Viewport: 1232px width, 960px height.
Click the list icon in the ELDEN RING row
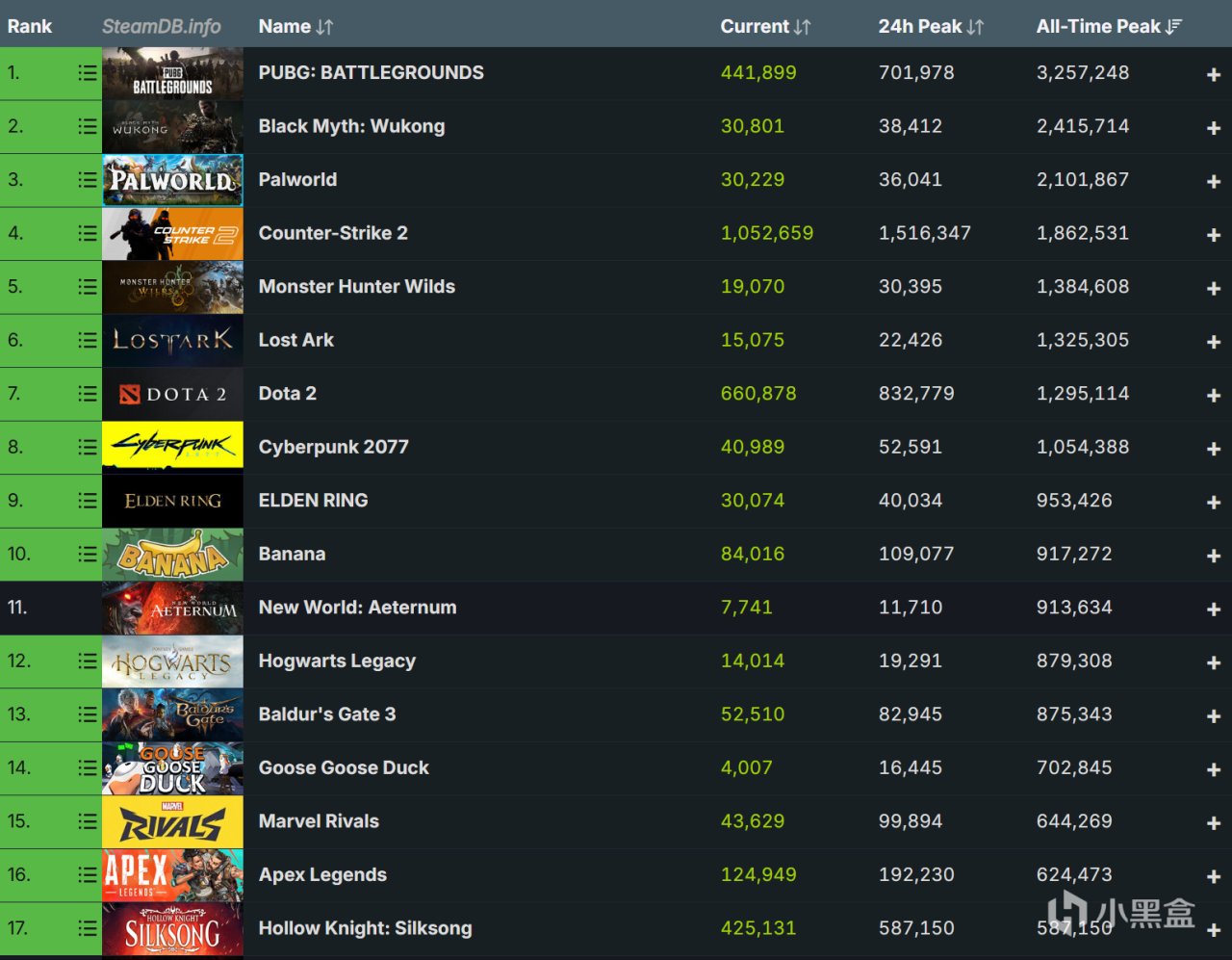click(88, 501)
